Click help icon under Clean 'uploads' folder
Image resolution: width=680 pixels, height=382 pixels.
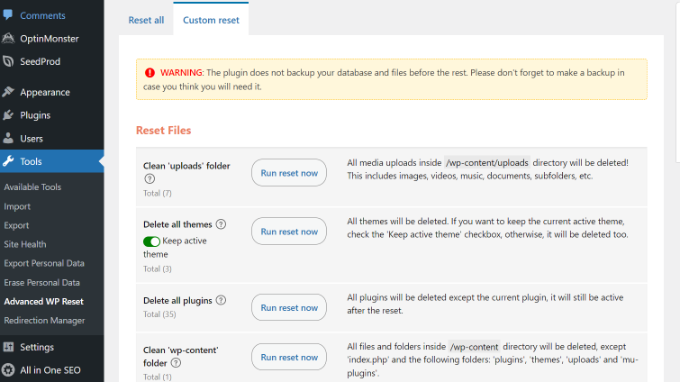[x=150, y=179]
